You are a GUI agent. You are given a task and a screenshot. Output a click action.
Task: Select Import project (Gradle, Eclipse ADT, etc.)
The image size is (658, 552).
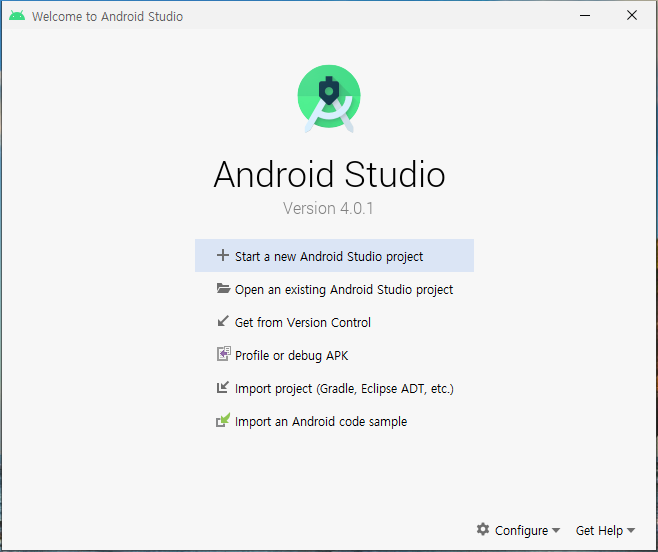click(x=334, y=388)
